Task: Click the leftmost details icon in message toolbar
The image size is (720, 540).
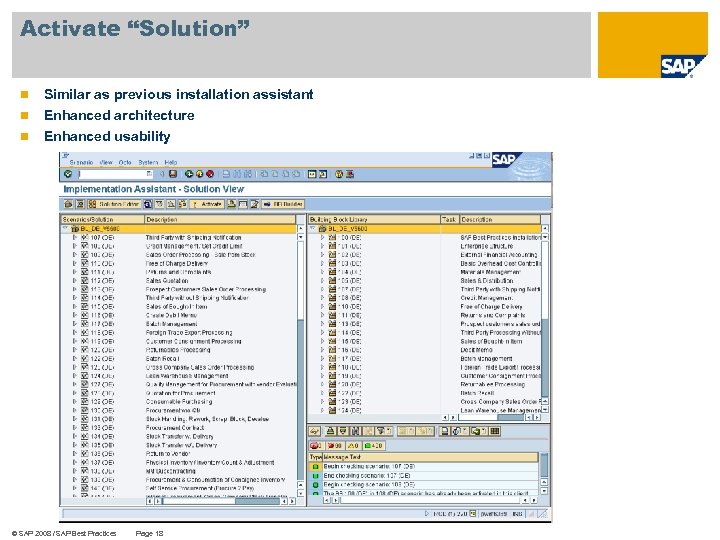Action: (x=314, y=431)
